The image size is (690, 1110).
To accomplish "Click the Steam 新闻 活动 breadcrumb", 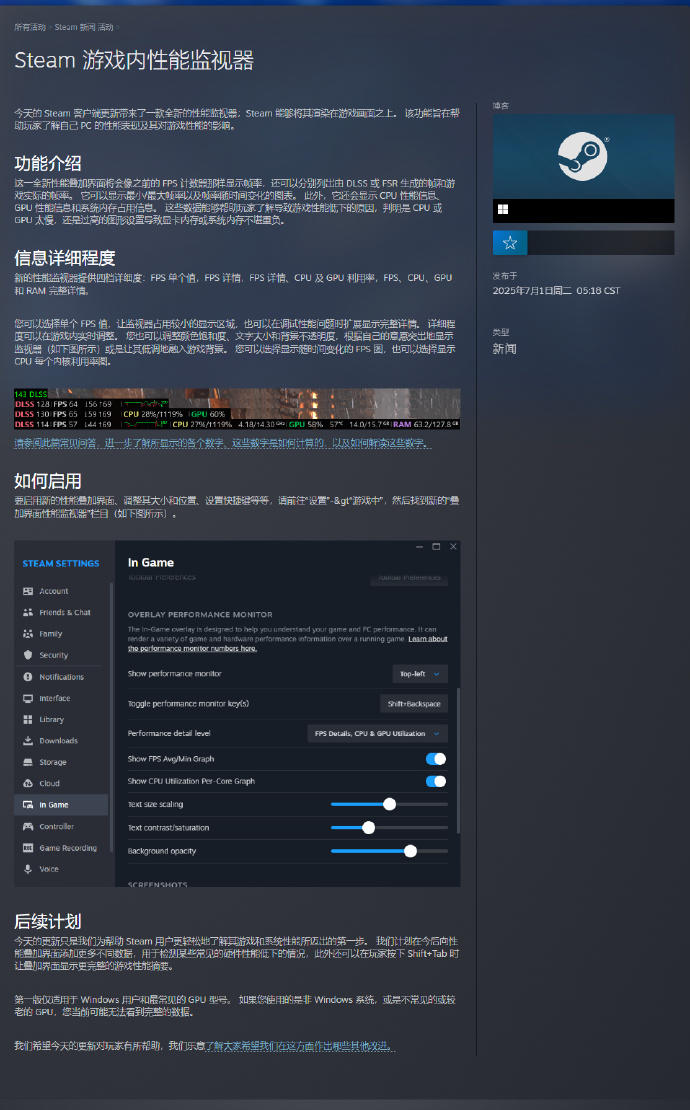I will coord(84,27).
